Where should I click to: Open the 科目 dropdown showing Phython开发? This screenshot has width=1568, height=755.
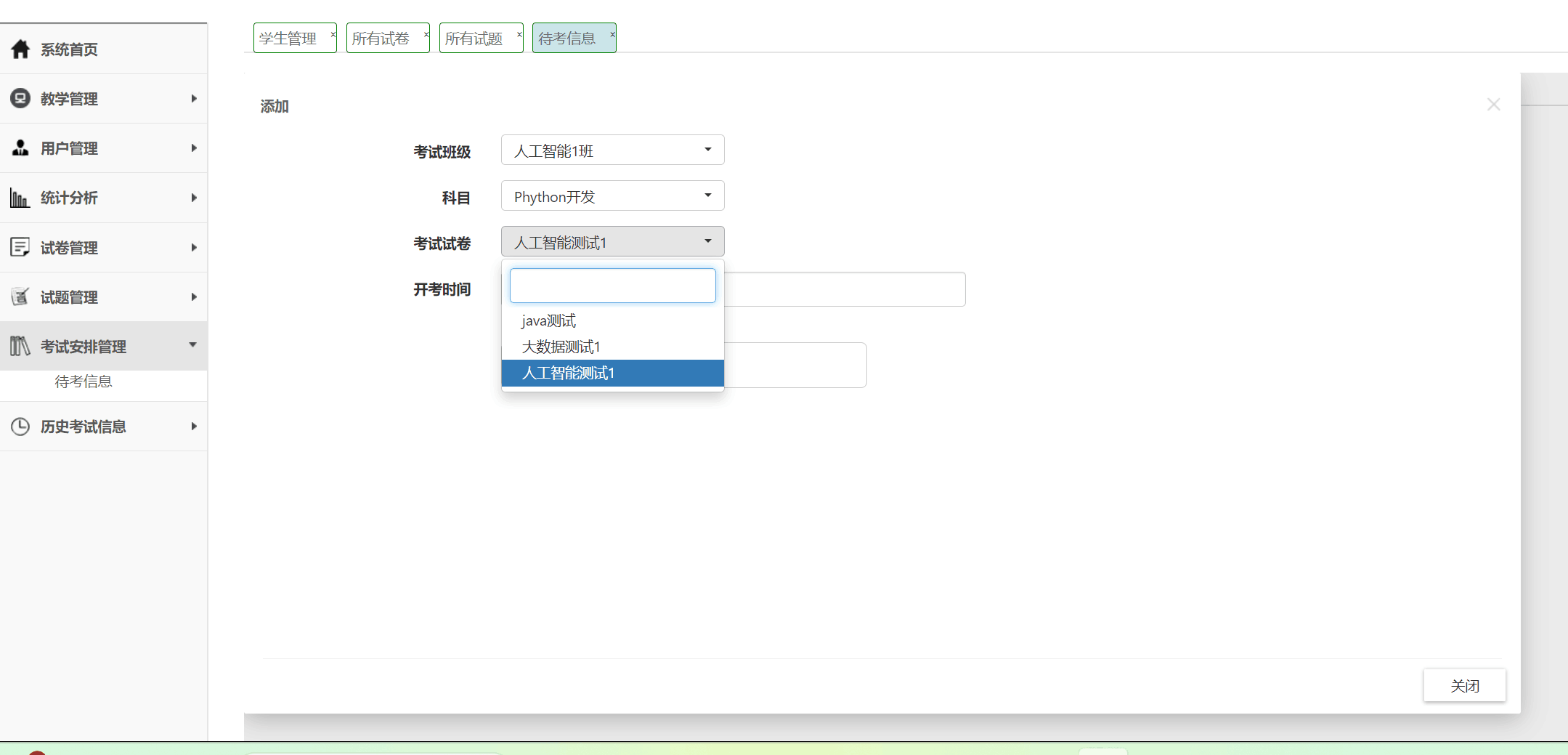(x=612, y=195)
